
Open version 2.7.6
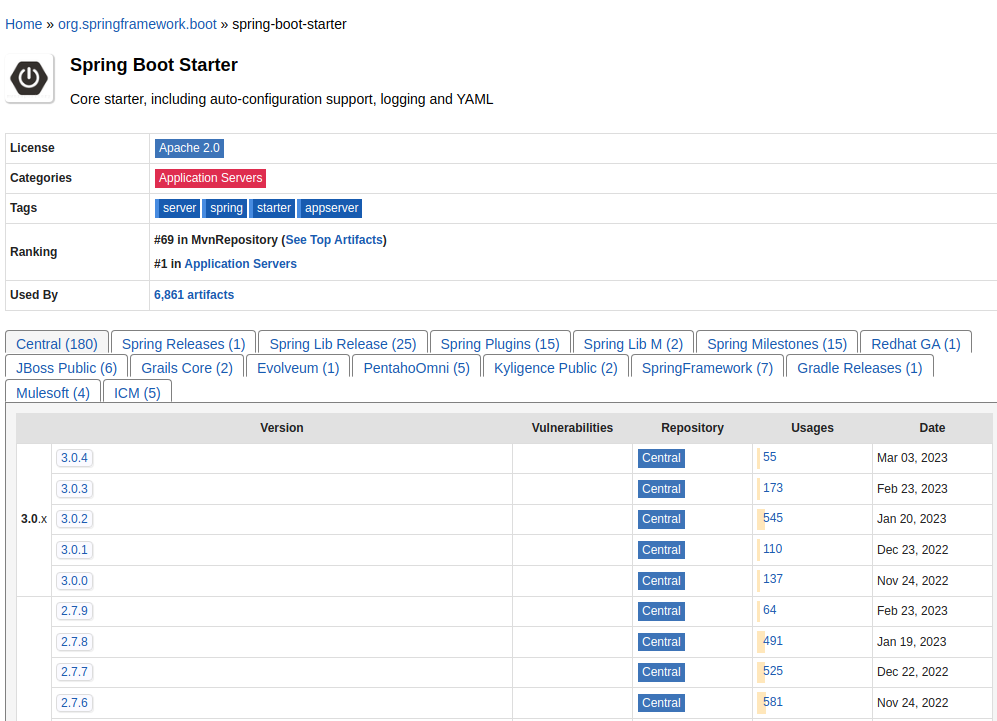click(74, 703)
